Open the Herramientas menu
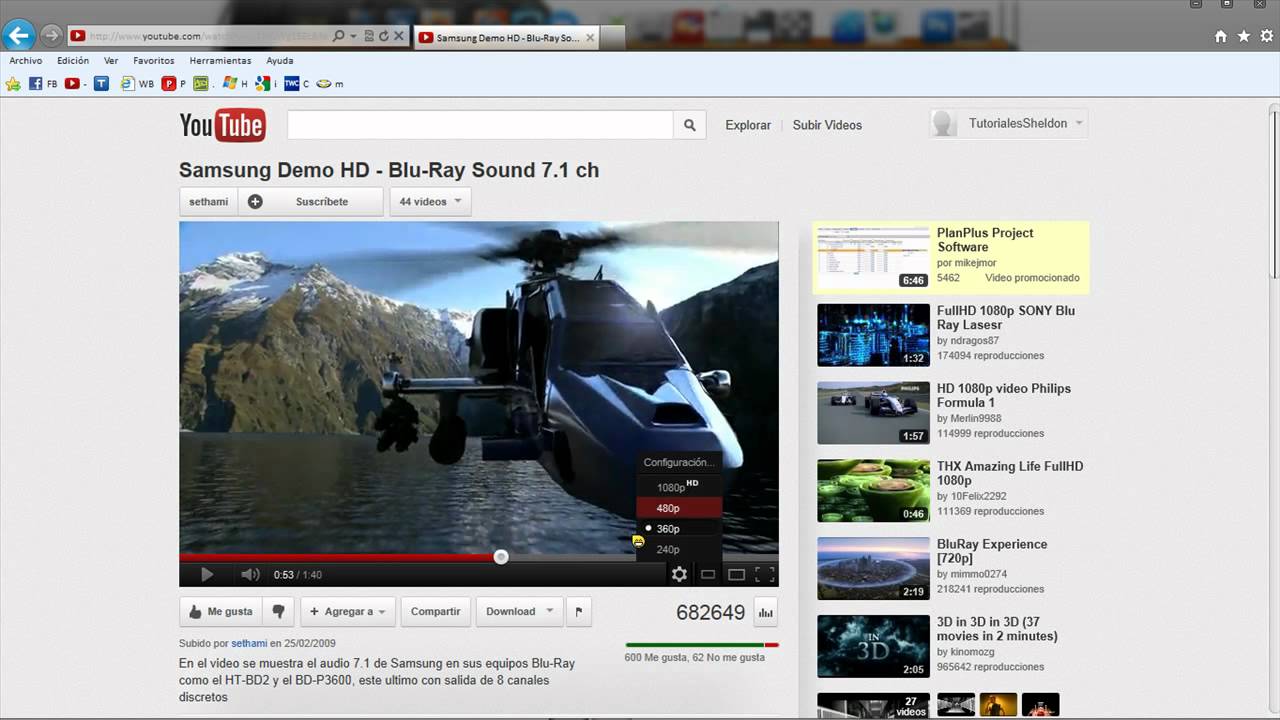The height and width of the screenshot is (720, 1280). coord(221,60)
